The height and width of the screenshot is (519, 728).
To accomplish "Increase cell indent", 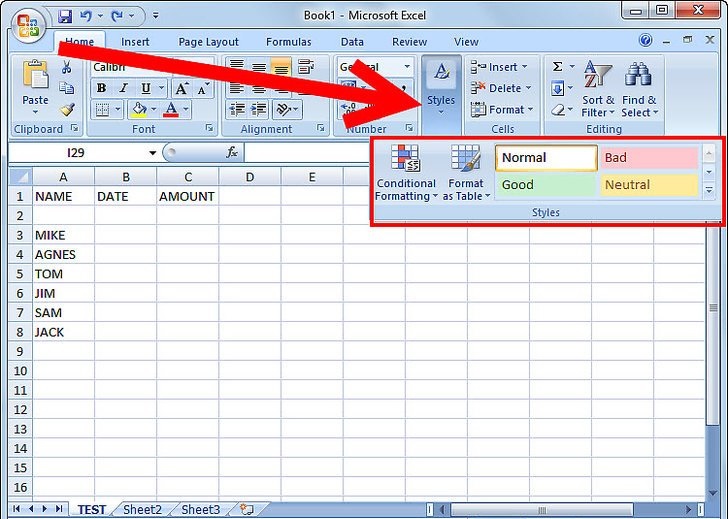I will [259, 110].
